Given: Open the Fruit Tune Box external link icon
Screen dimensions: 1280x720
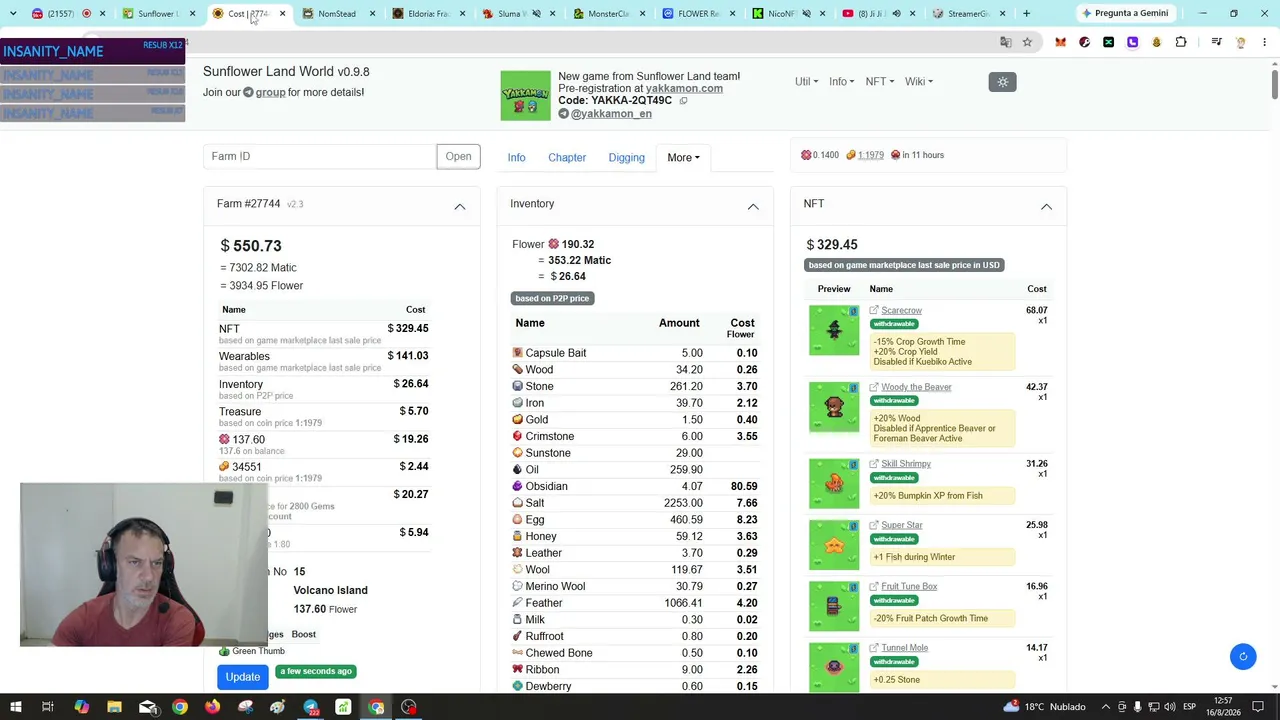Looking at the screenshot, I should coord(874,586).
